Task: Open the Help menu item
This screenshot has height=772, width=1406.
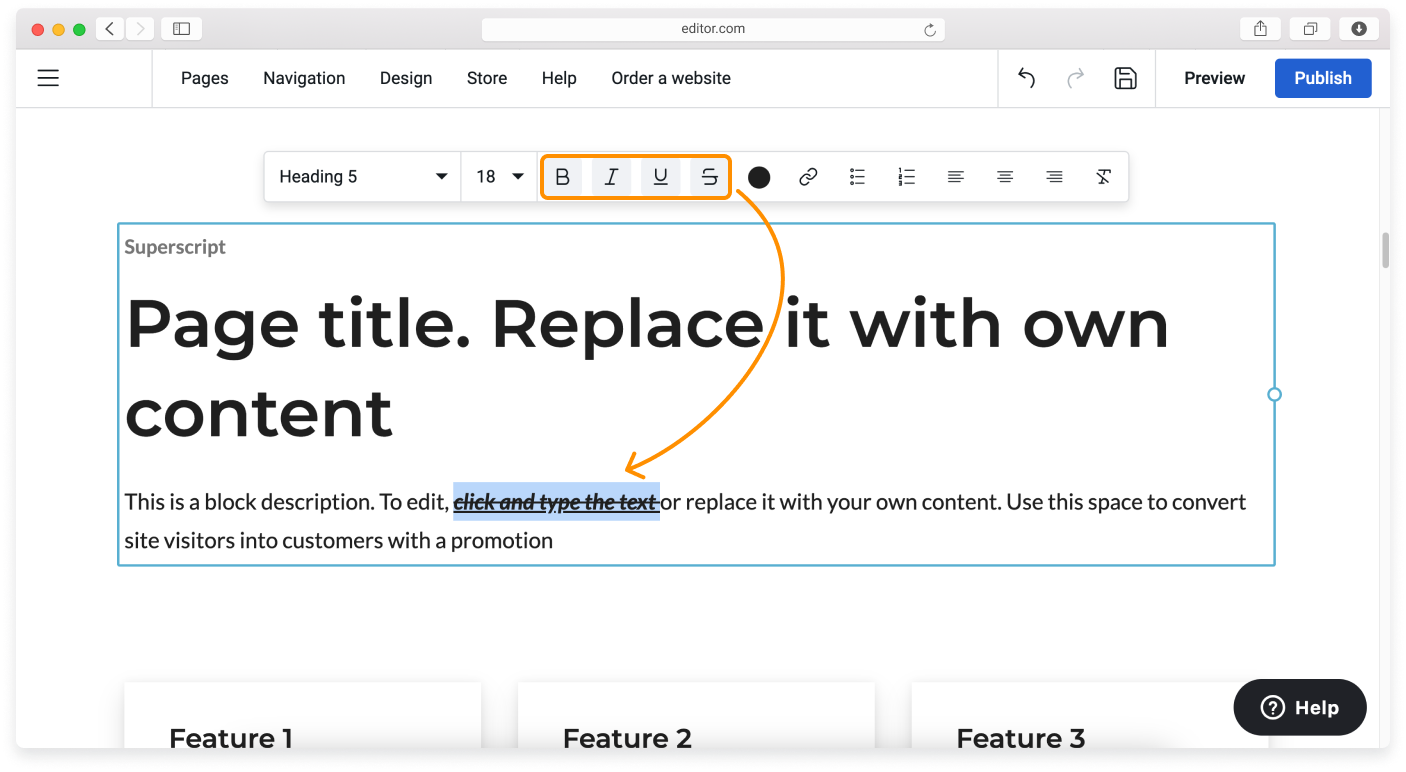Action: tap(559, 78)
